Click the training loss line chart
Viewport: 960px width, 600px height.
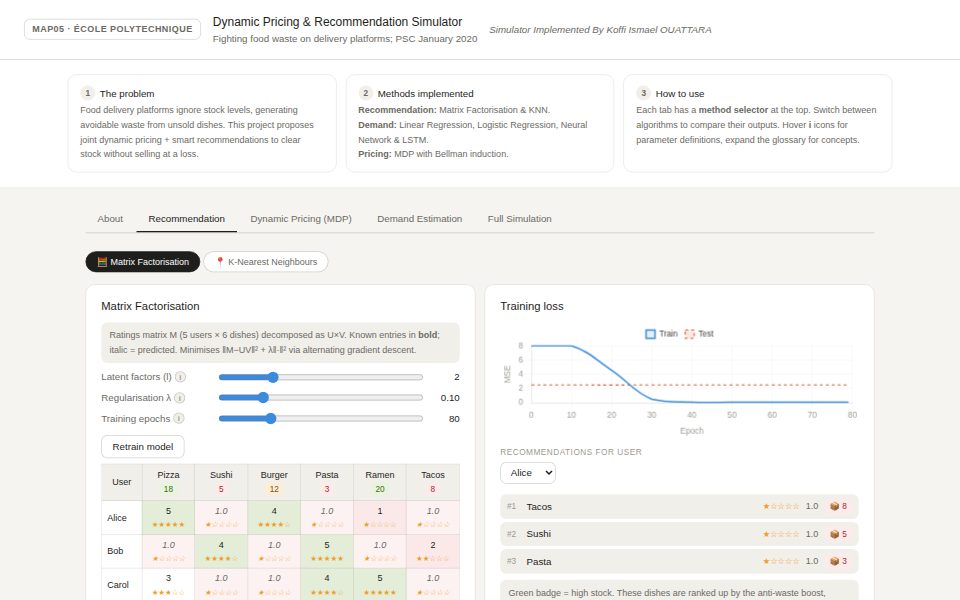click(x=679, y=382)
